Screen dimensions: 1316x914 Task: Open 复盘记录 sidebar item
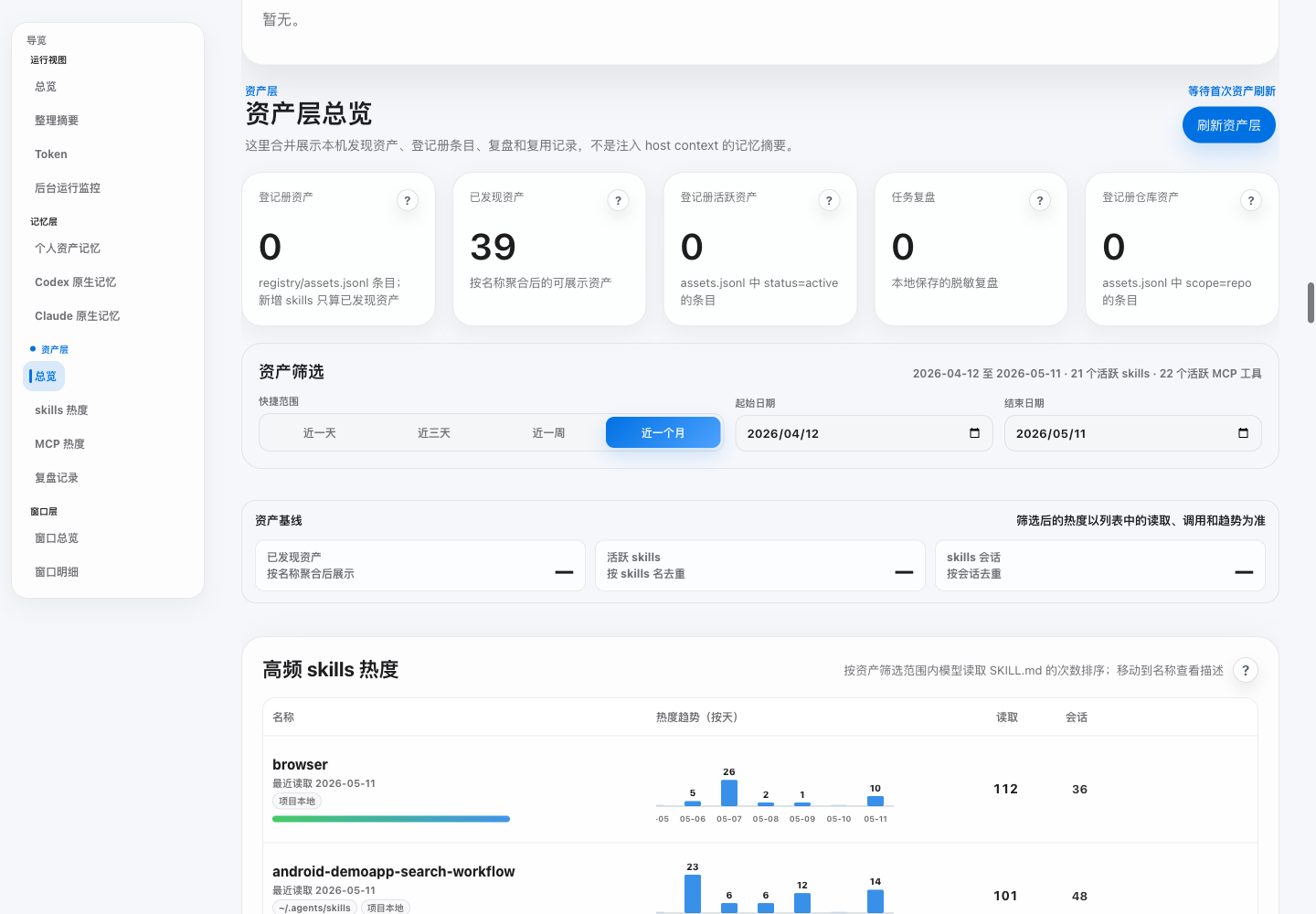(x=57, y=478)
